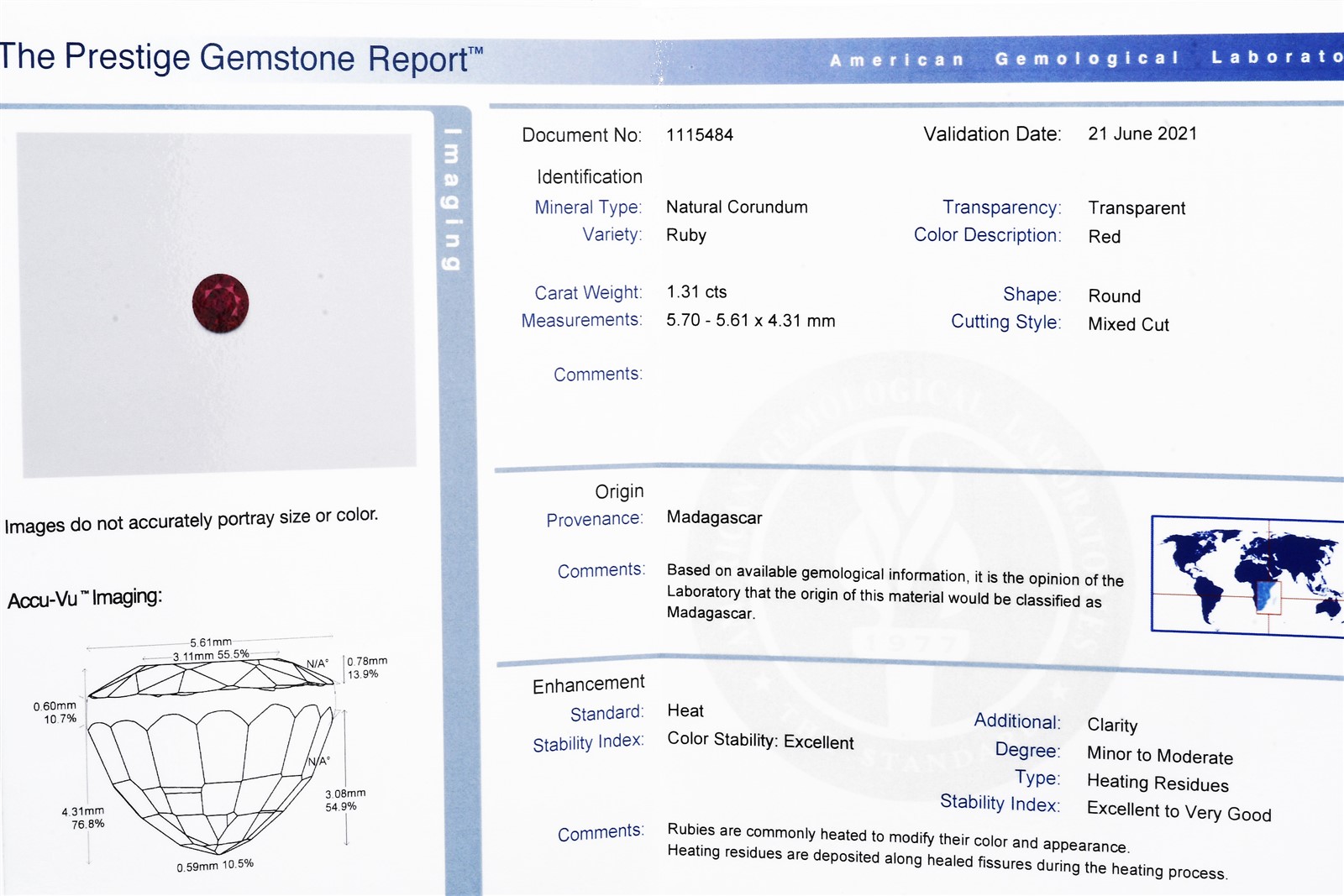This screenshot has width=1344, height=896.
Task: Select the Color Stability: Excellent text
Action: click(x=760, y=741)
